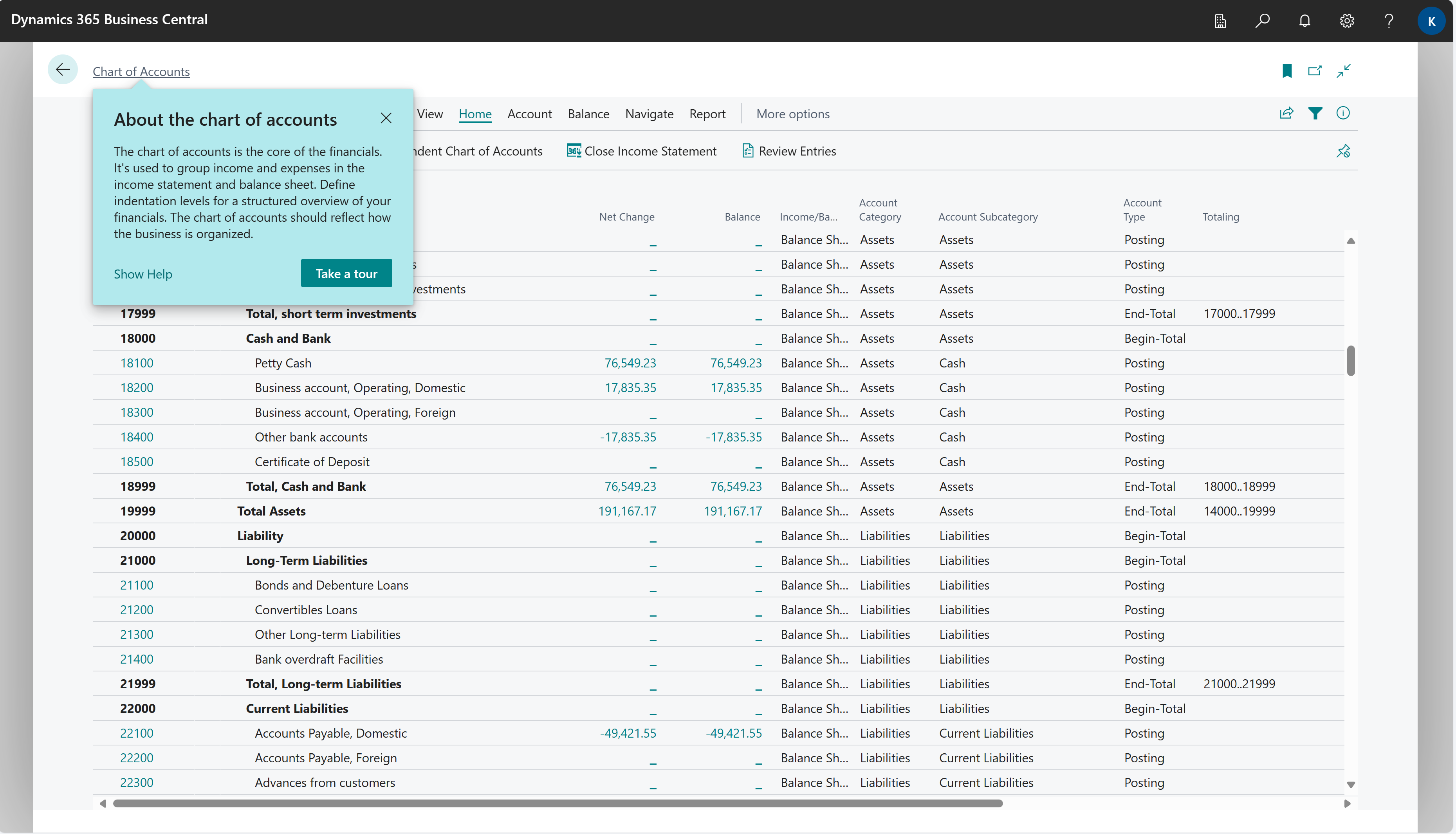Bookmark the Chart of Accounts page
This screenshot has width=1456, height=834.
click(1286, 71)
